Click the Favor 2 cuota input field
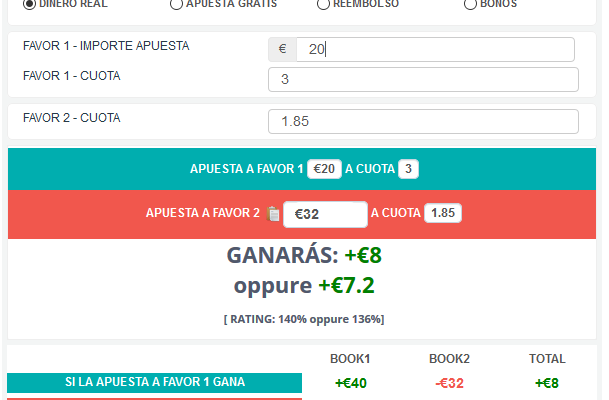This screenshot has height=400, width=609. pyautogui.click(x=423, y=122)
